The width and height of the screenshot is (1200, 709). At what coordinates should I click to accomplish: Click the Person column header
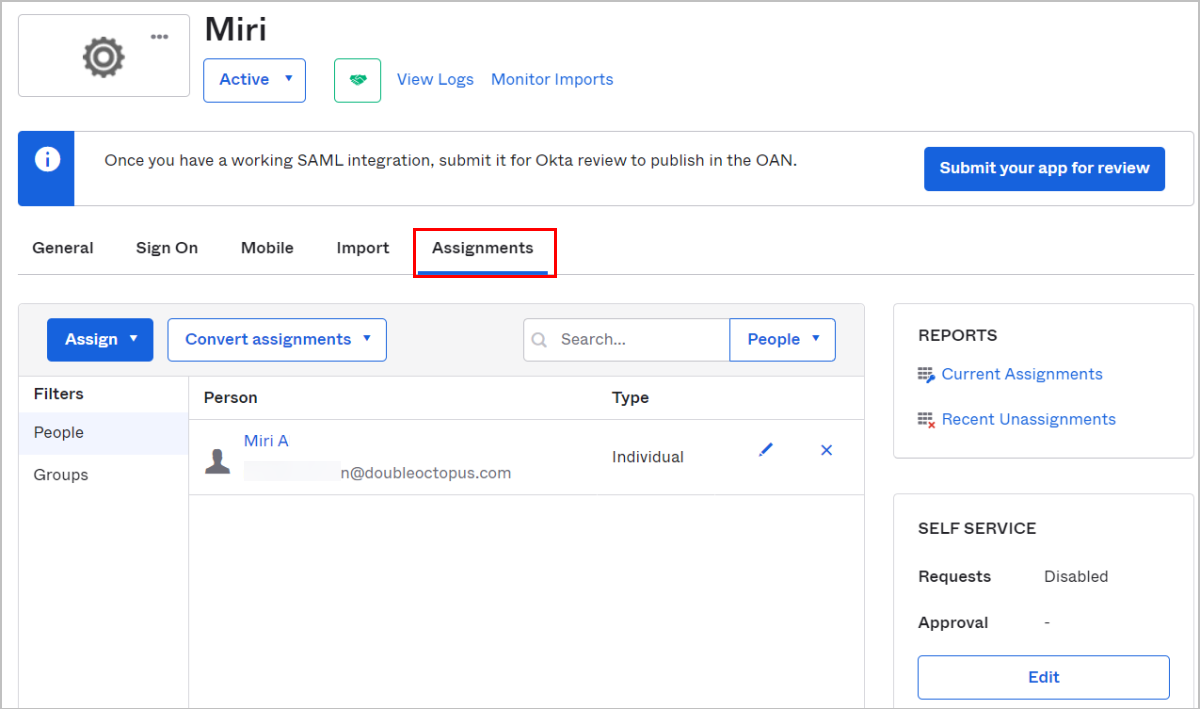click(231, 398)
